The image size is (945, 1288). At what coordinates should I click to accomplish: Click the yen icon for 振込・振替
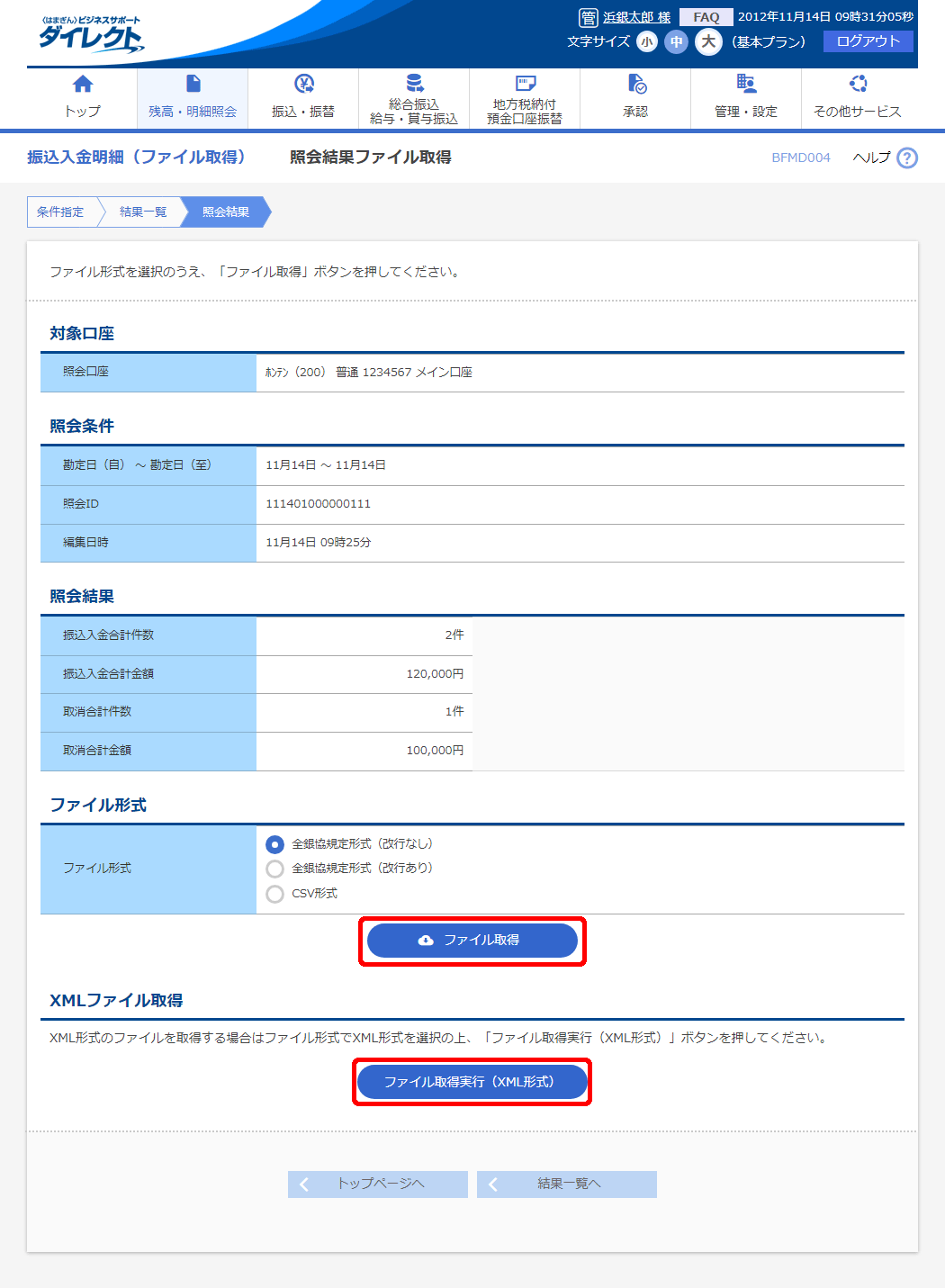[x=303, y=85]
